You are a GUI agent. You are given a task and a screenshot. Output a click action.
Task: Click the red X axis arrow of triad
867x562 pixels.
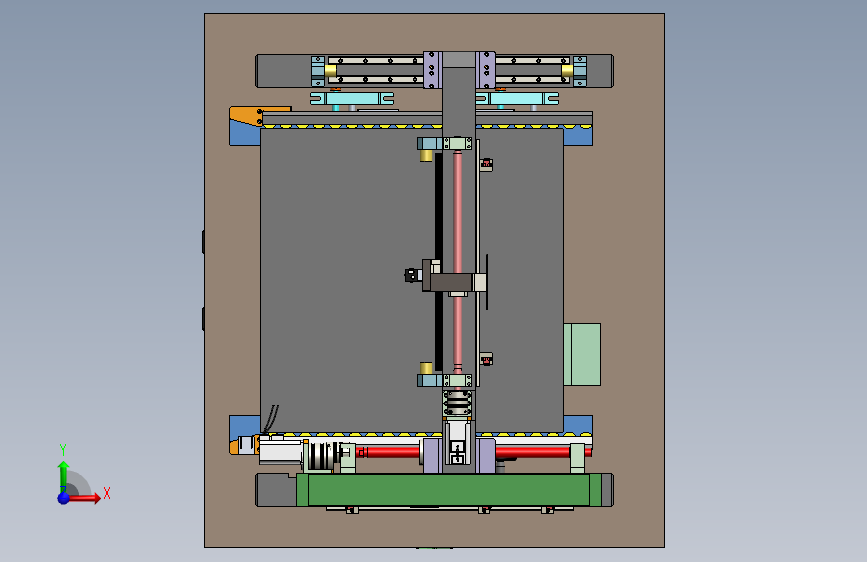click(85, 498)
